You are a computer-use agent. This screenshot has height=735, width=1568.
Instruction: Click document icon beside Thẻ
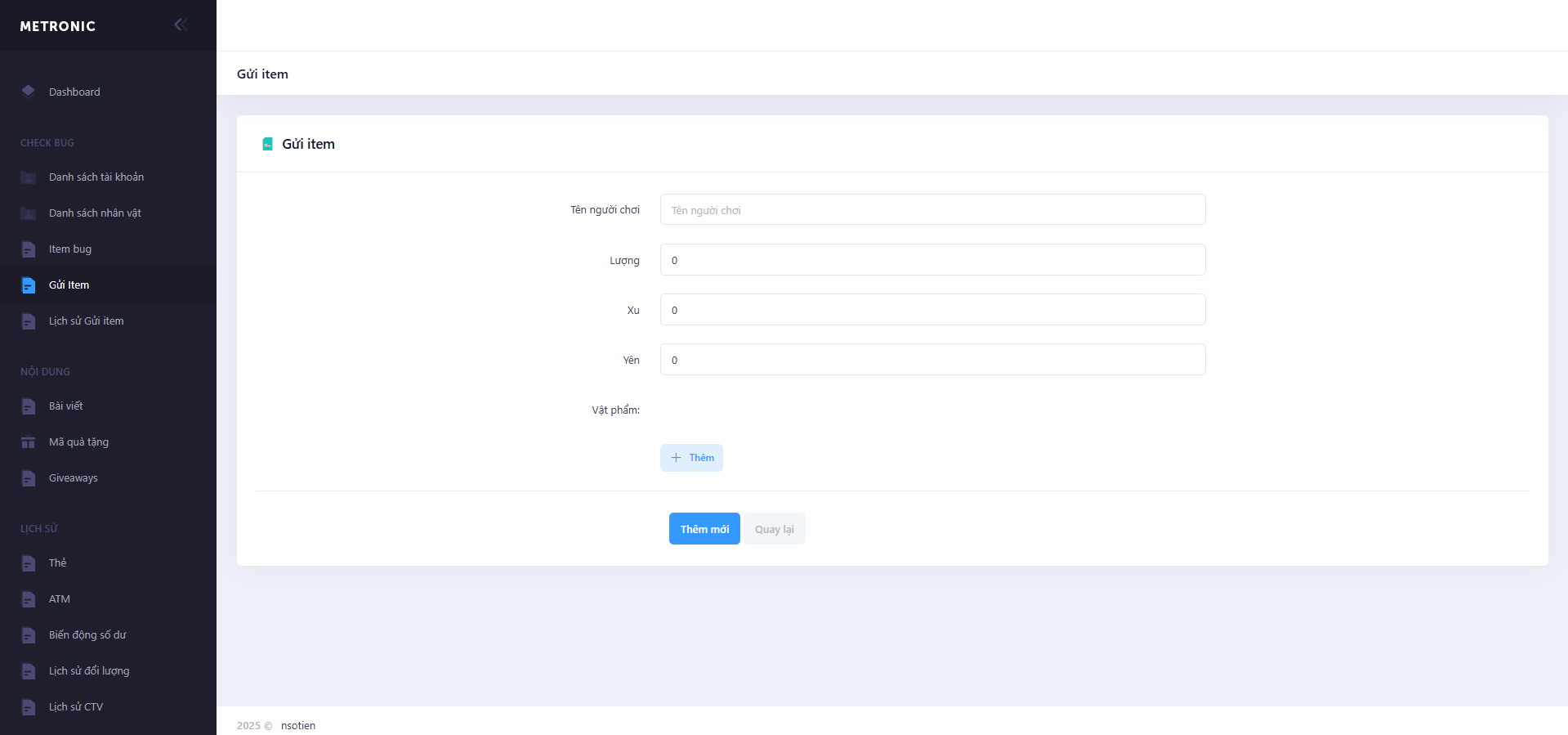pos(29,563)
